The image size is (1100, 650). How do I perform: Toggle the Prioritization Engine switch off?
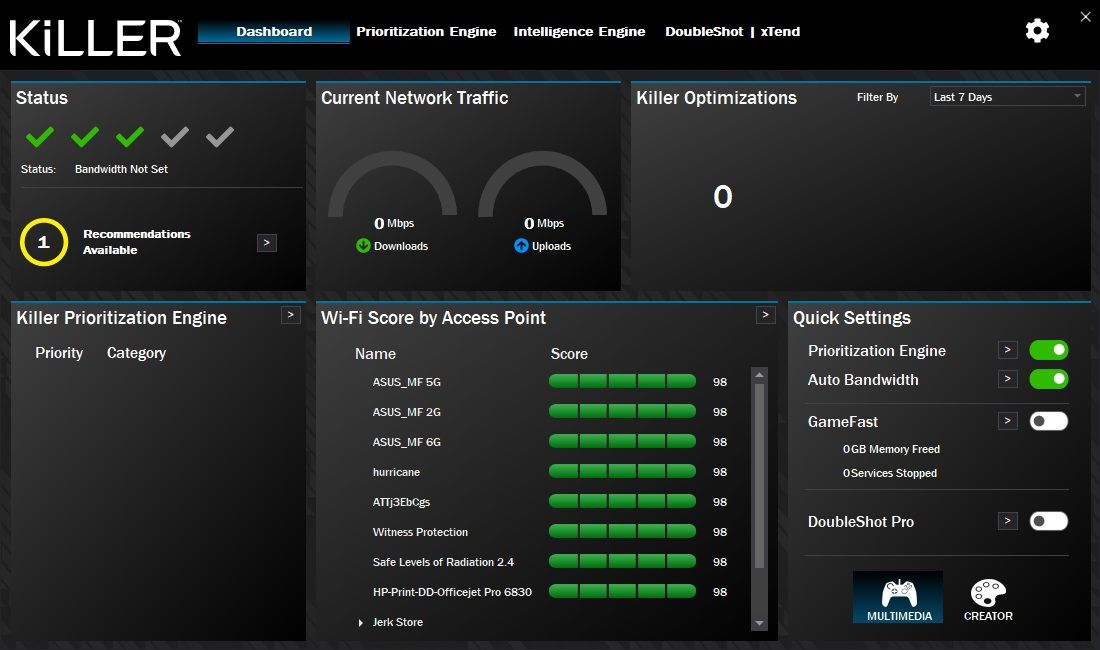[x=1049, y=350]
